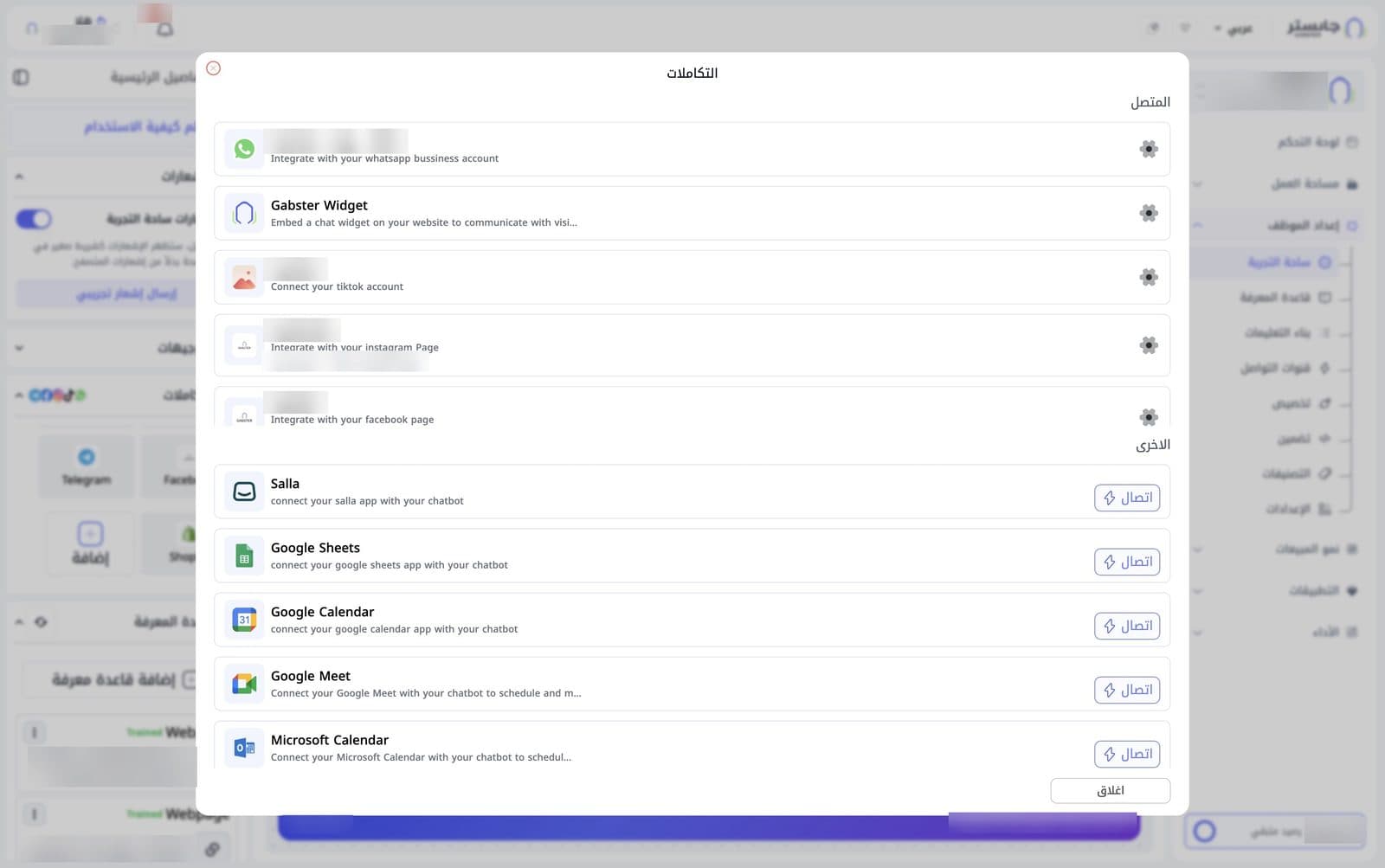Screen dimensions: 1385x868
Task: Close the integrations dialog with the X icon
Action: [213, 68]
